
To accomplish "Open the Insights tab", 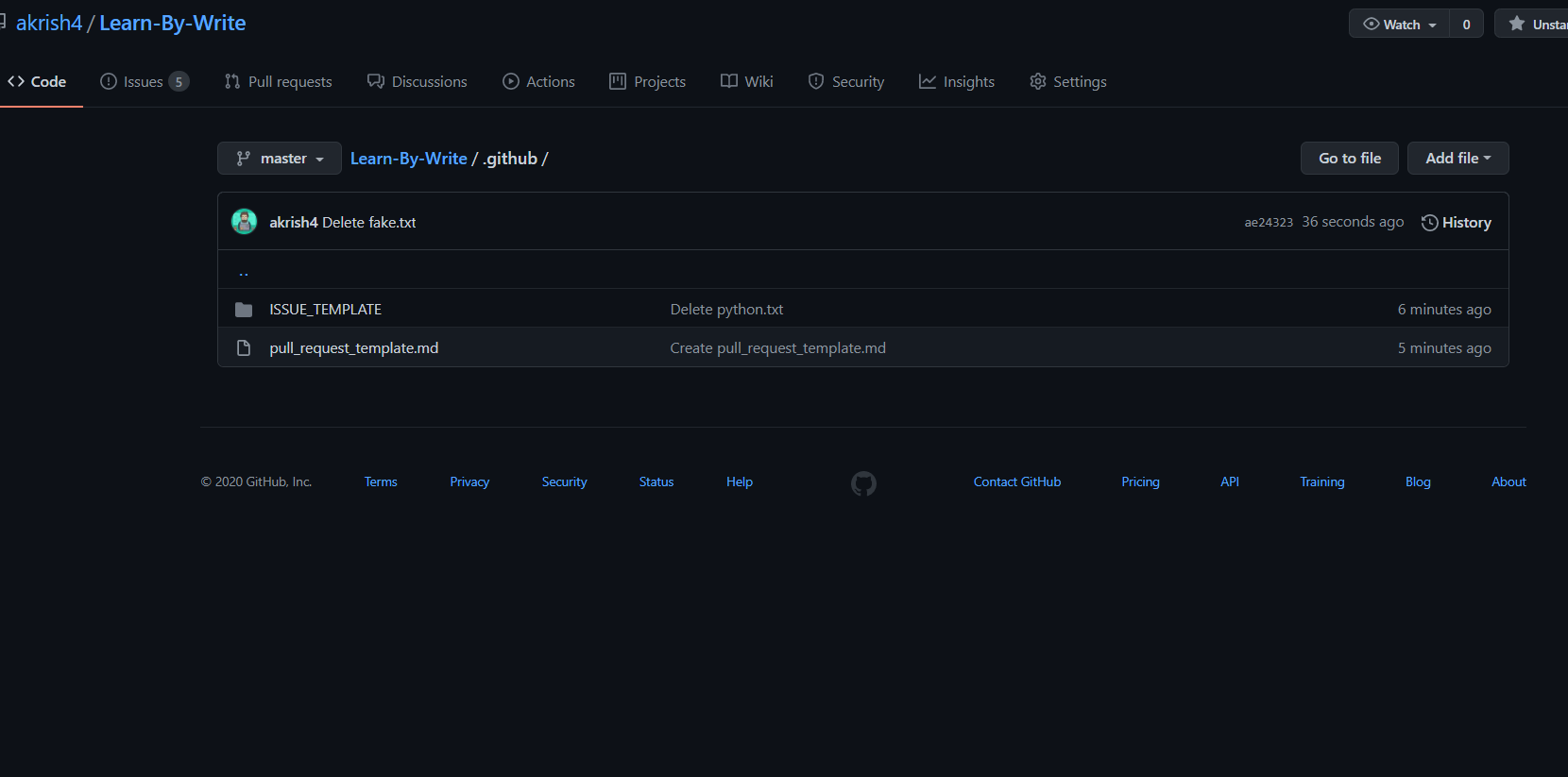I will [x=956, y=81].
